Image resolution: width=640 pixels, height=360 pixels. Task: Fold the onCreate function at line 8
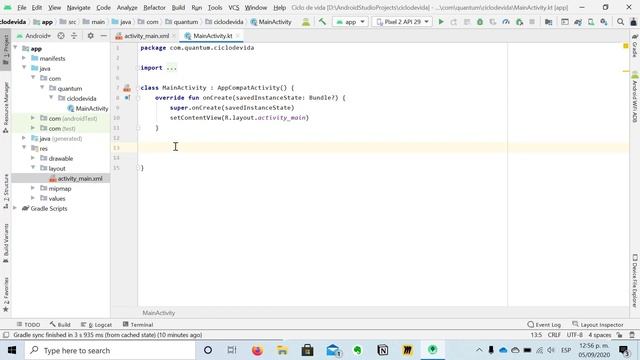coord(138,98)
